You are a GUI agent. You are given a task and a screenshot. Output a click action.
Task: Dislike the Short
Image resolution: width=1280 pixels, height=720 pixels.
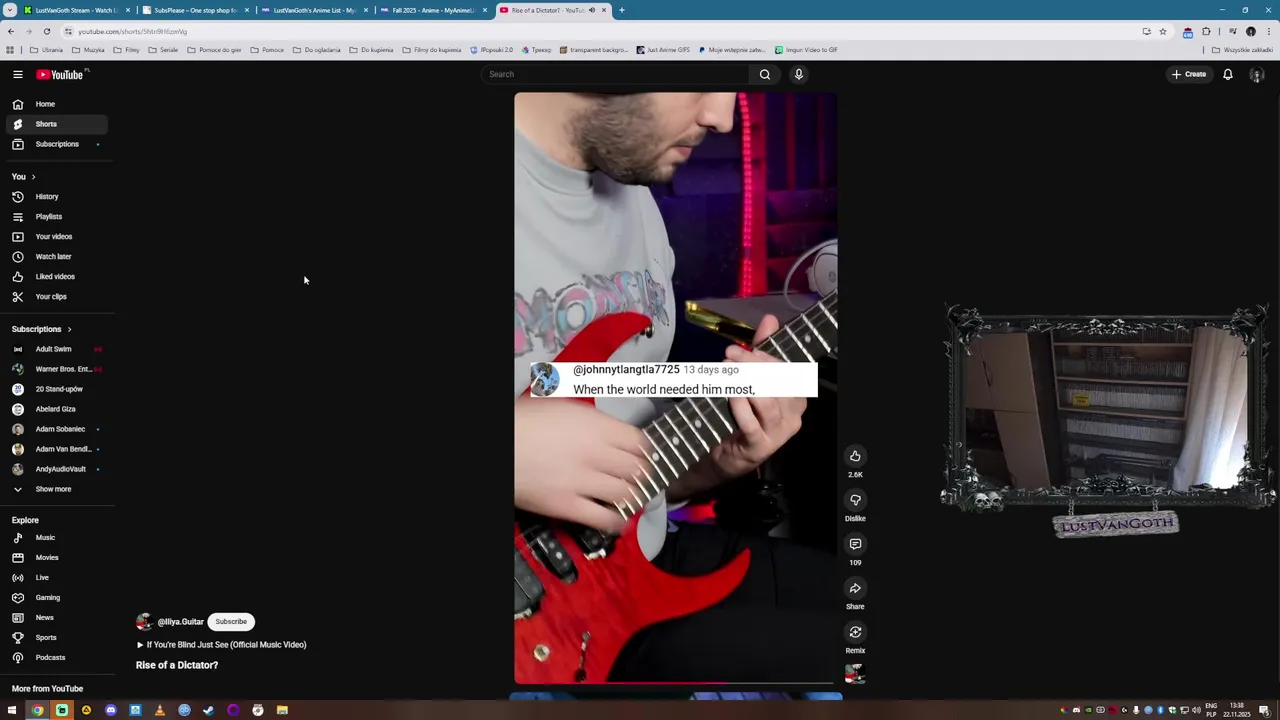click(855, 500)
